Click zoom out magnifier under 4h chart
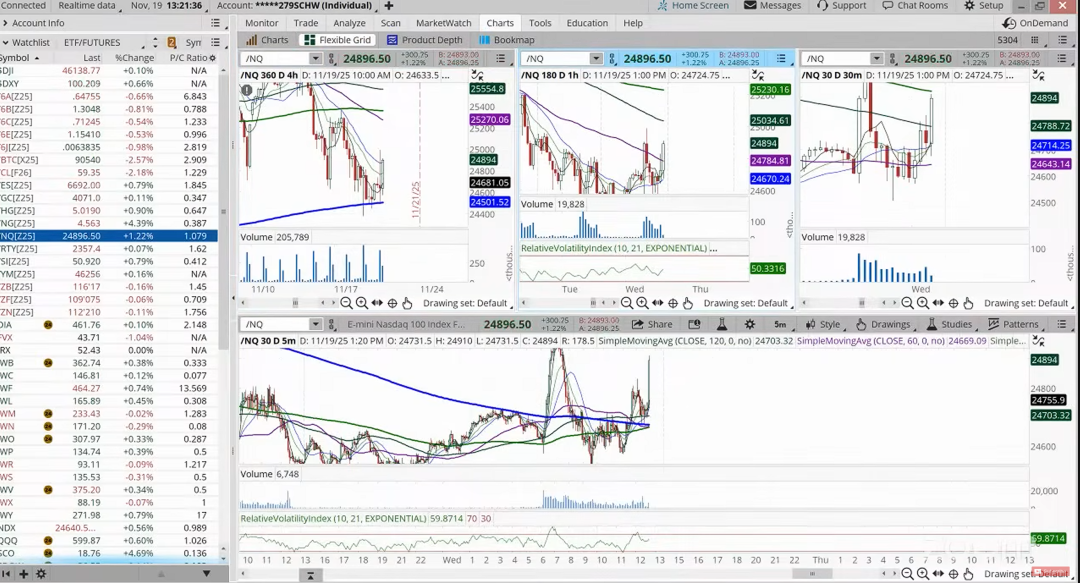 [x=346, y=303]
